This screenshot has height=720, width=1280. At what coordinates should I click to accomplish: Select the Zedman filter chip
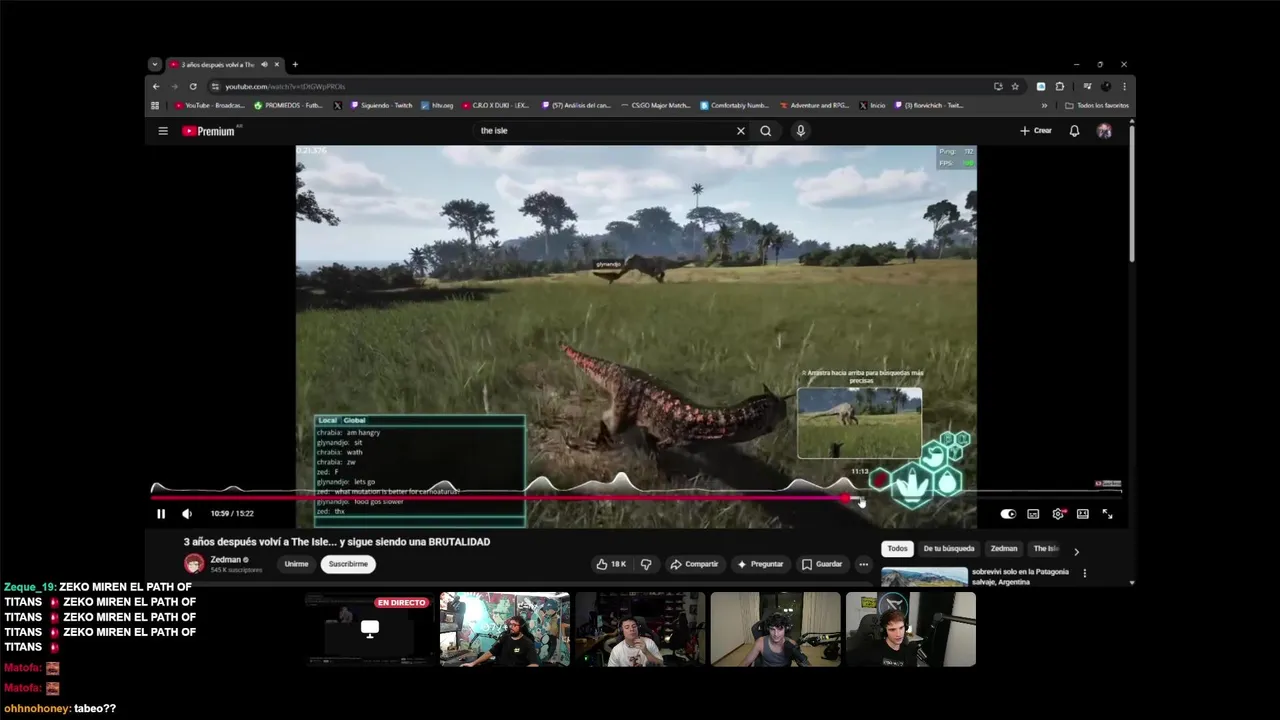1004,549
